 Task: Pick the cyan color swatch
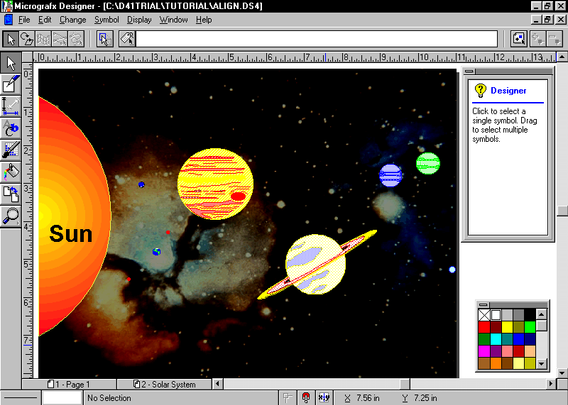[496, 339]
